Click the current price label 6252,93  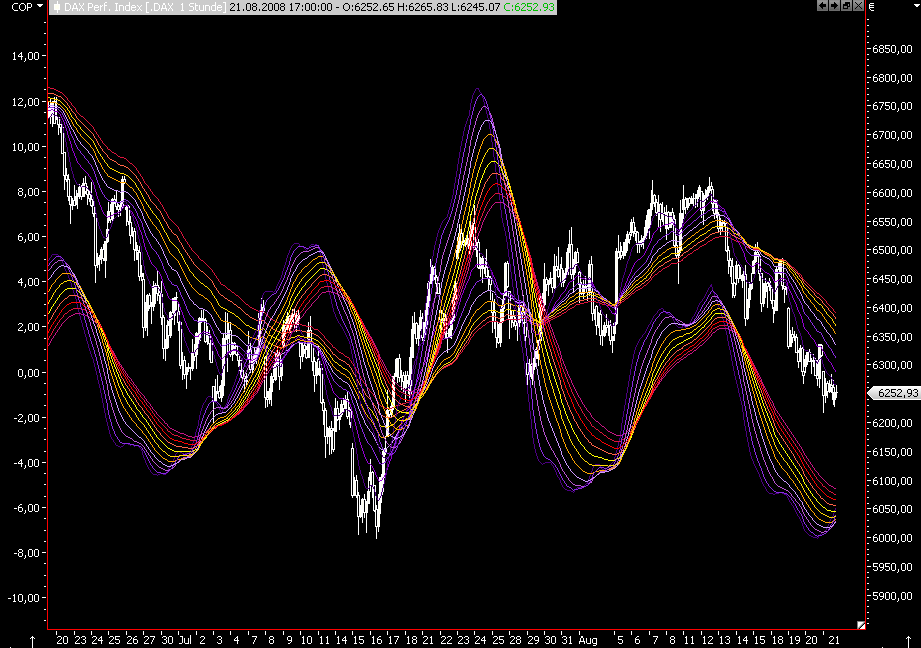tap(896, 393)
